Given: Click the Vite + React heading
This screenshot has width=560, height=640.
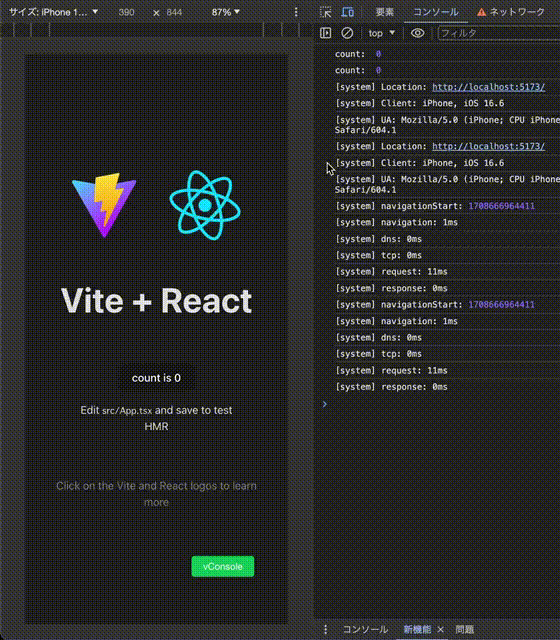Looking at the screenshot, I should tap(156, 301).
